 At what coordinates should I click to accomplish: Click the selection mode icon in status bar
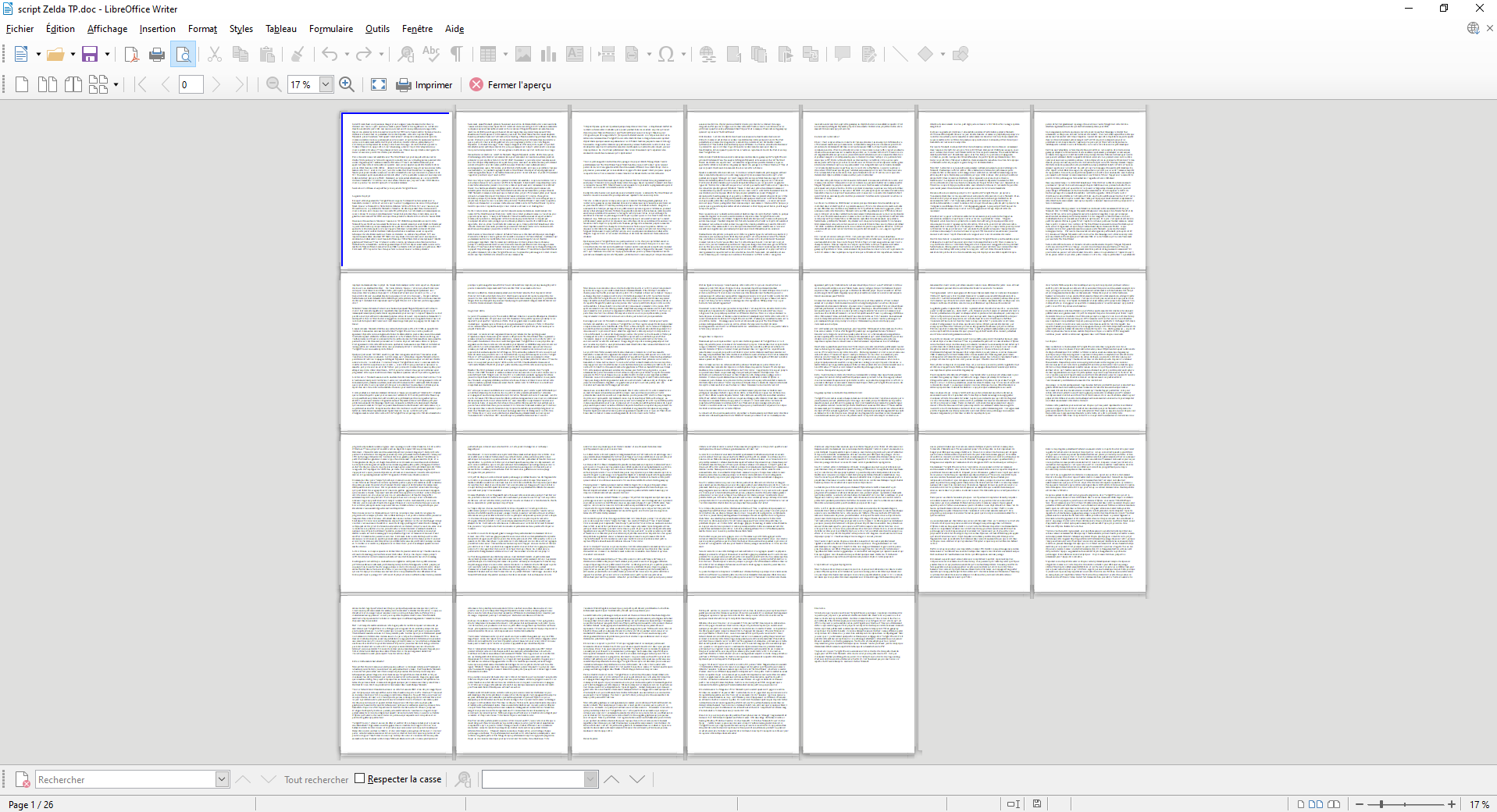[1014, 804]
